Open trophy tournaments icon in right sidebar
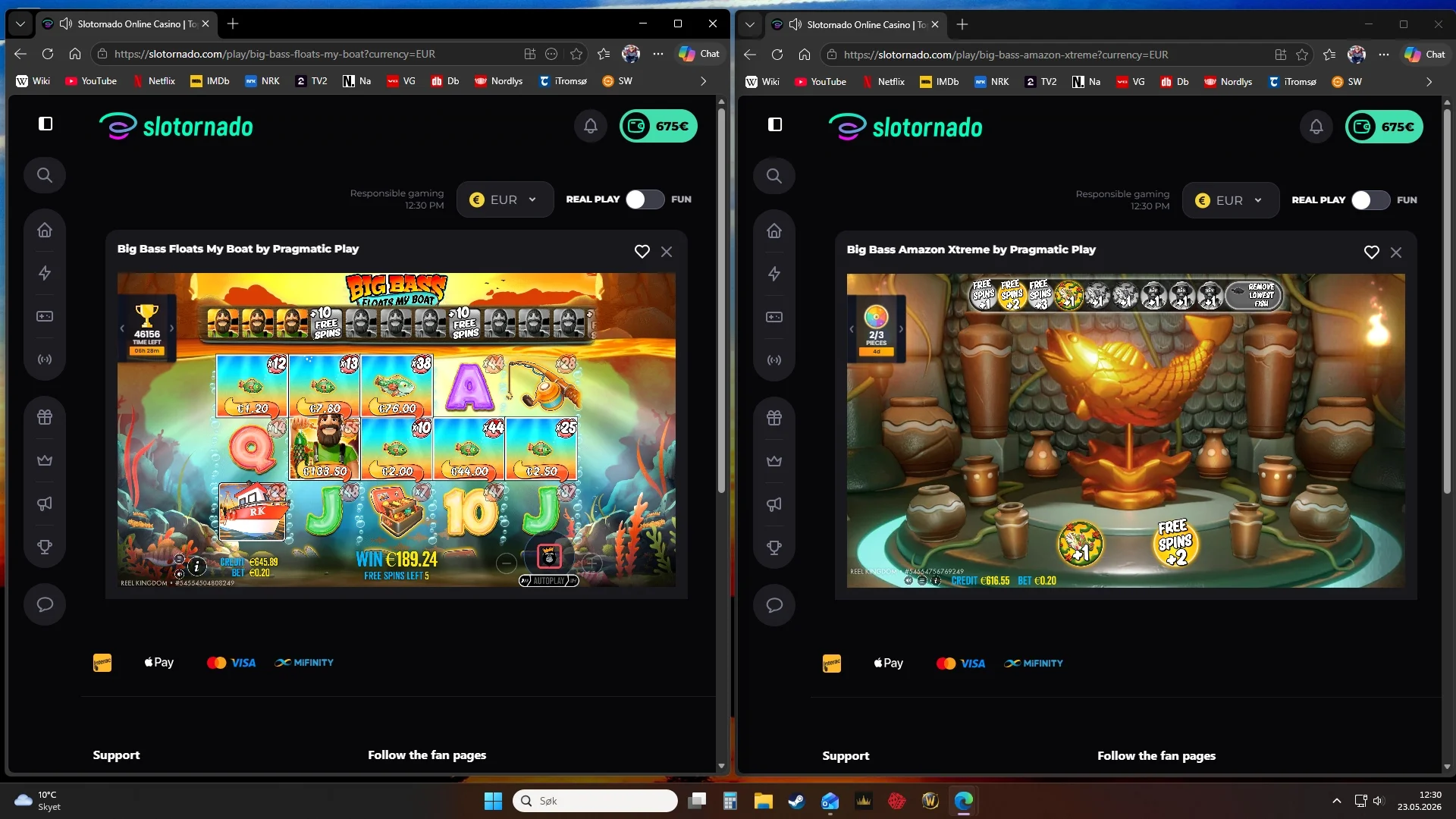 click(x=774, y=548)
